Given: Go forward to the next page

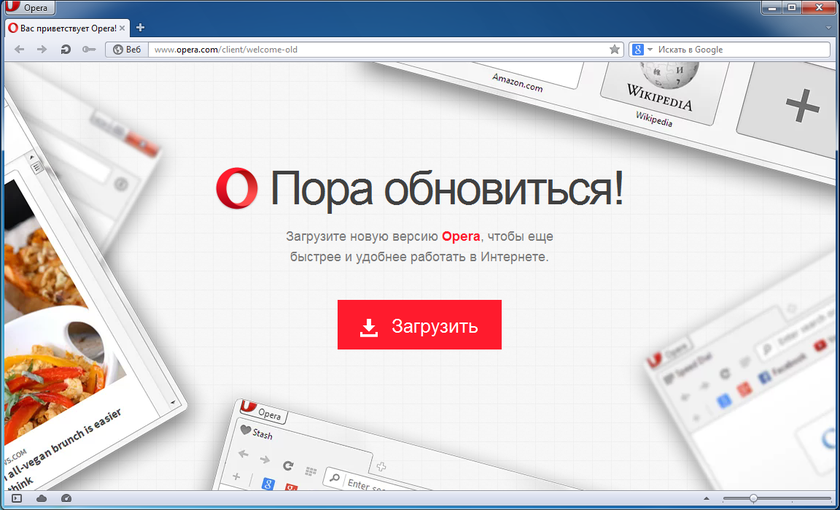Looking at the screenshot, I should [42, 49].
